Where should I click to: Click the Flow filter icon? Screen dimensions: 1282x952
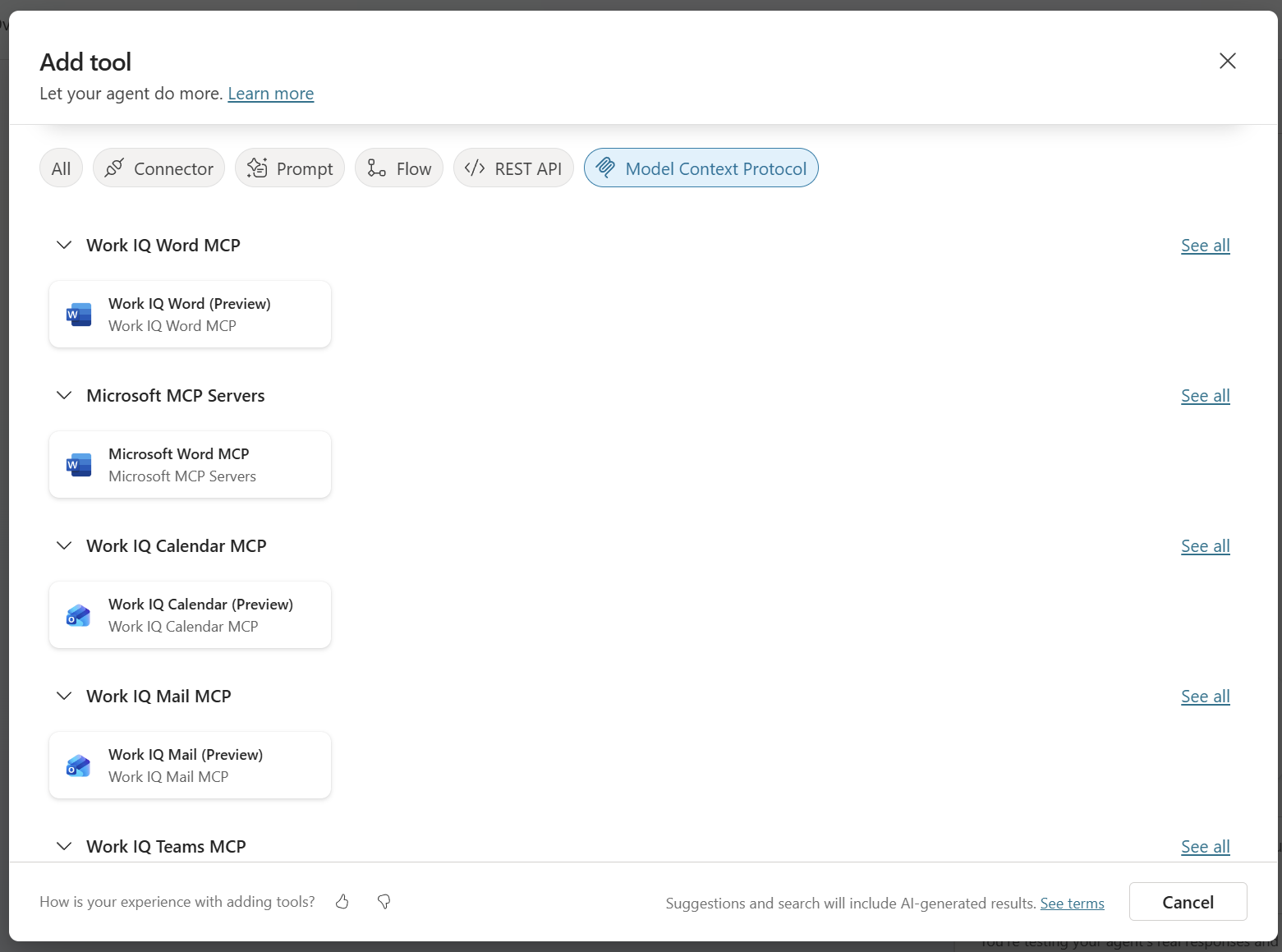376,168
